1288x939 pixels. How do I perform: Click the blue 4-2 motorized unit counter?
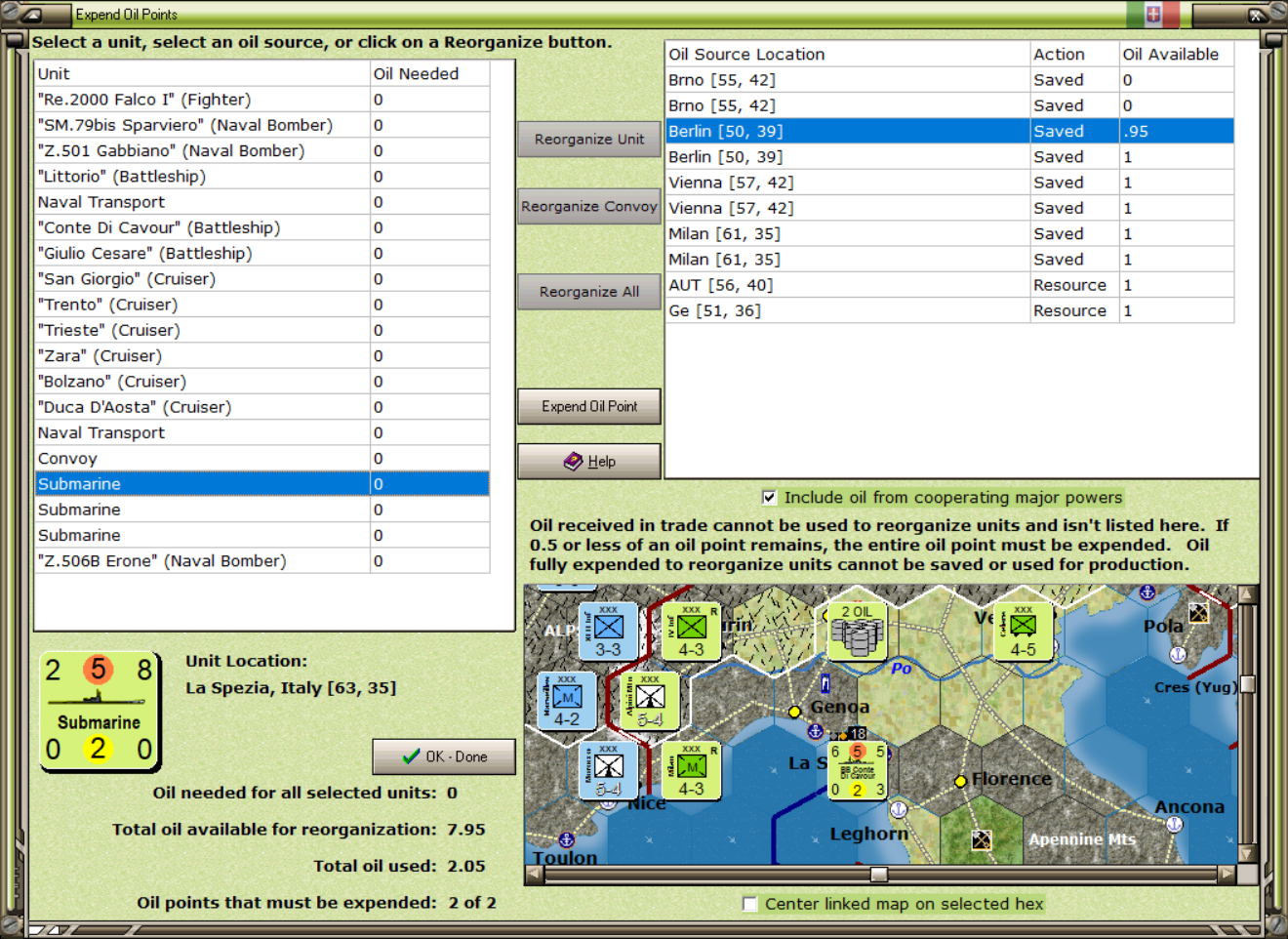567,701
